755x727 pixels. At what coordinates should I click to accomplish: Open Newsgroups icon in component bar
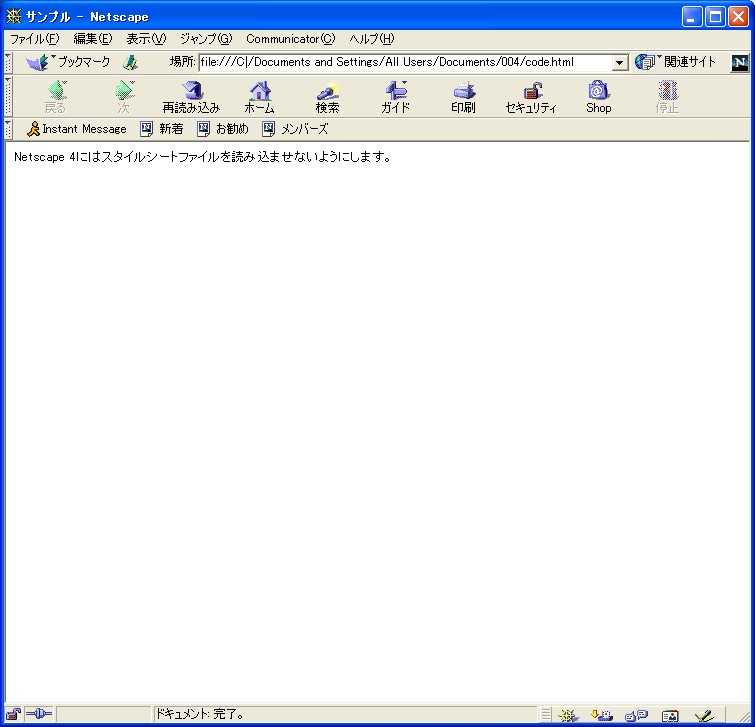pos(636,715)
